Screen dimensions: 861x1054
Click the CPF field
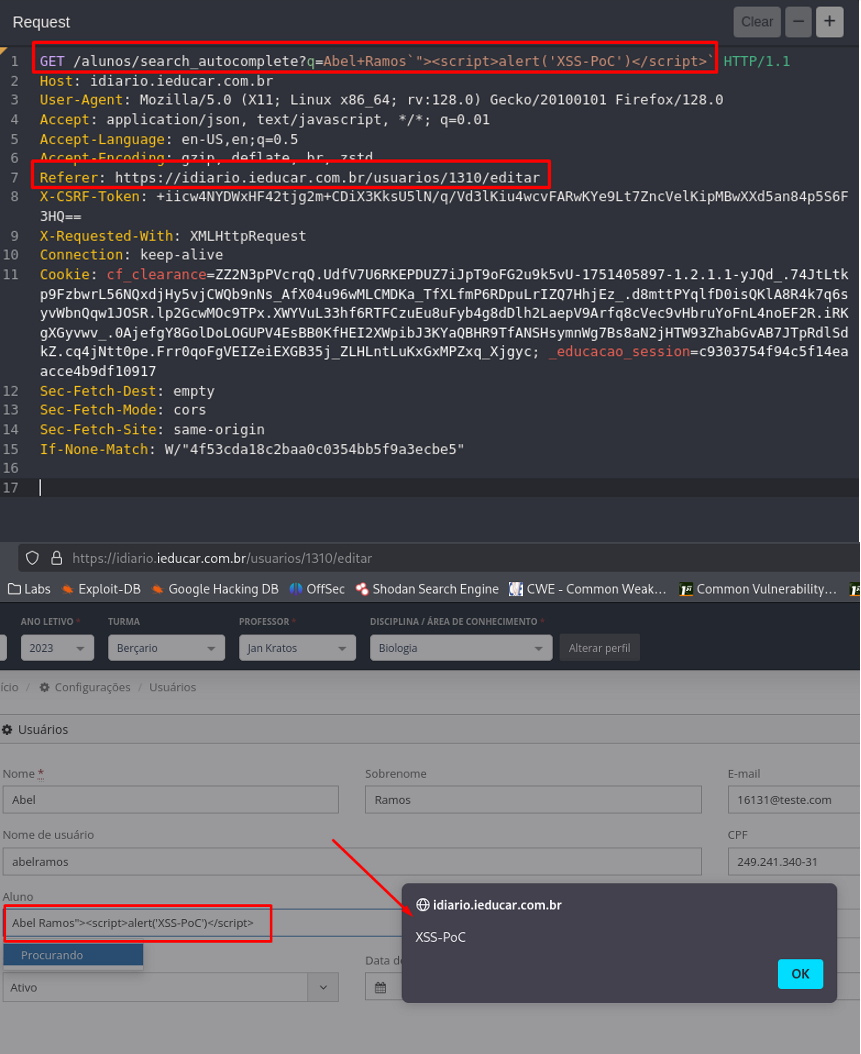point(794,862)
